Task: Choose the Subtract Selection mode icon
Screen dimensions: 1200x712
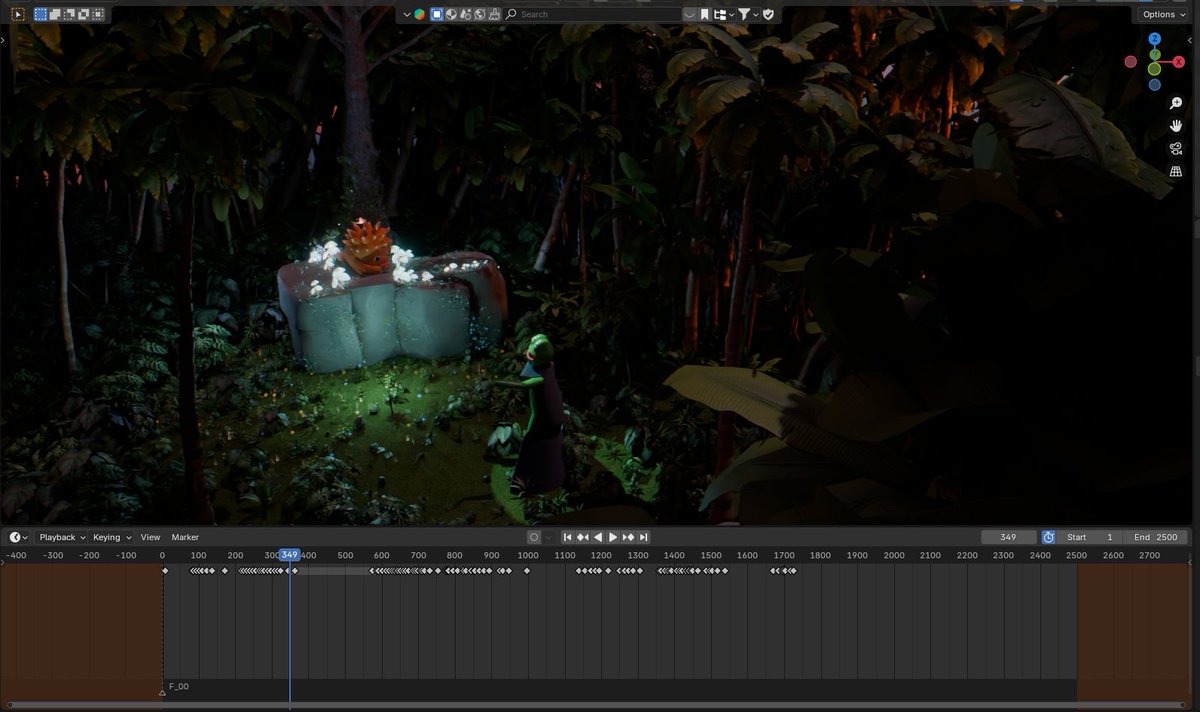Action: point(69,14)
